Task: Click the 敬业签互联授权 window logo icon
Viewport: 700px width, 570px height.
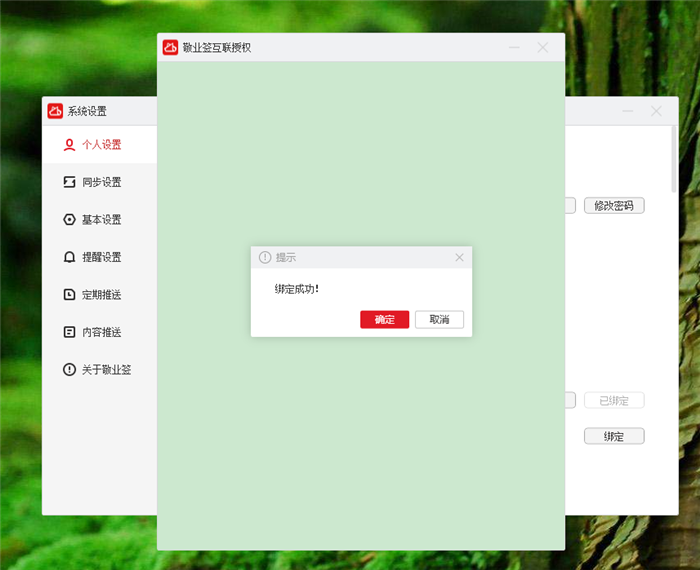Action: coord(170,47)
